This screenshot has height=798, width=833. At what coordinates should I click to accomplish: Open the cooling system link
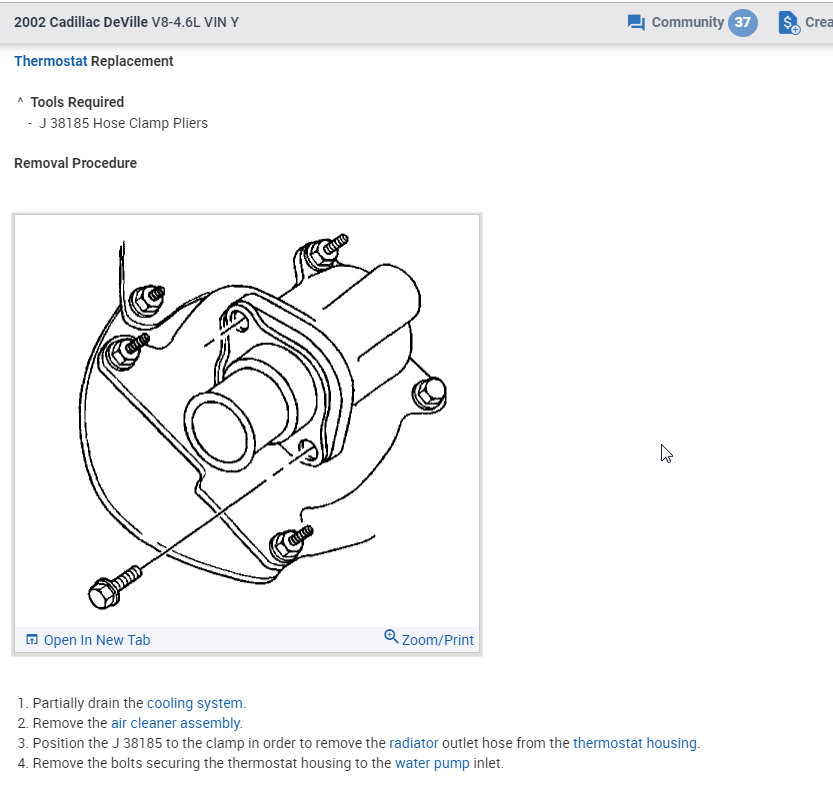click(194, 703)
